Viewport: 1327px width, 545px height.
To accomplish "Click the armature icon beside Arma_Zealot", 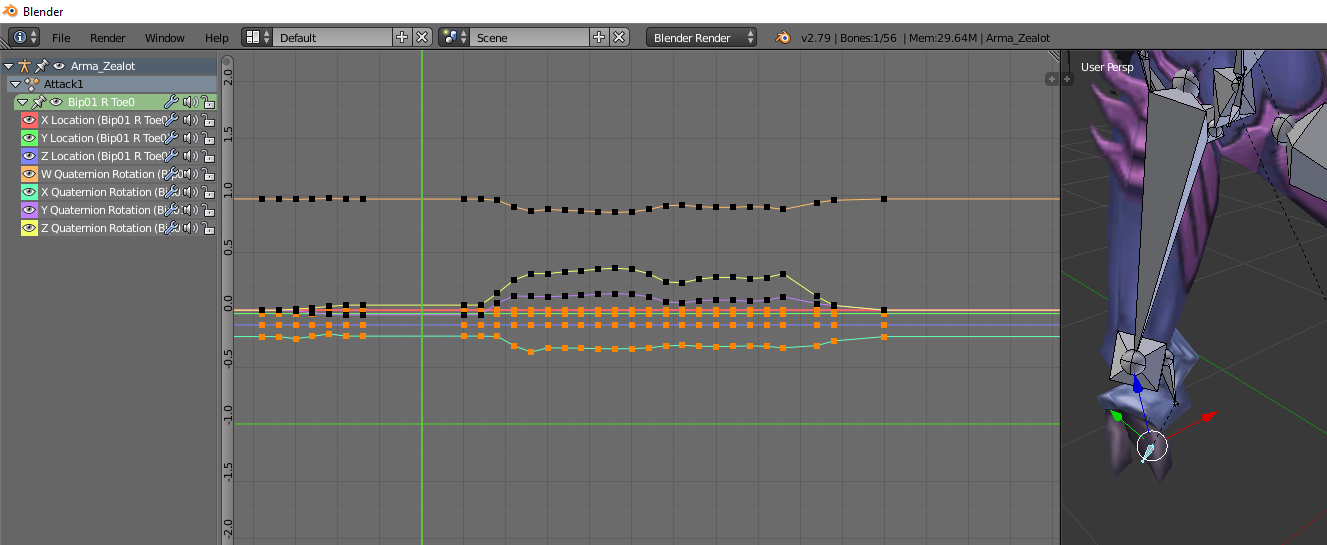I will (x=25, y=66).
